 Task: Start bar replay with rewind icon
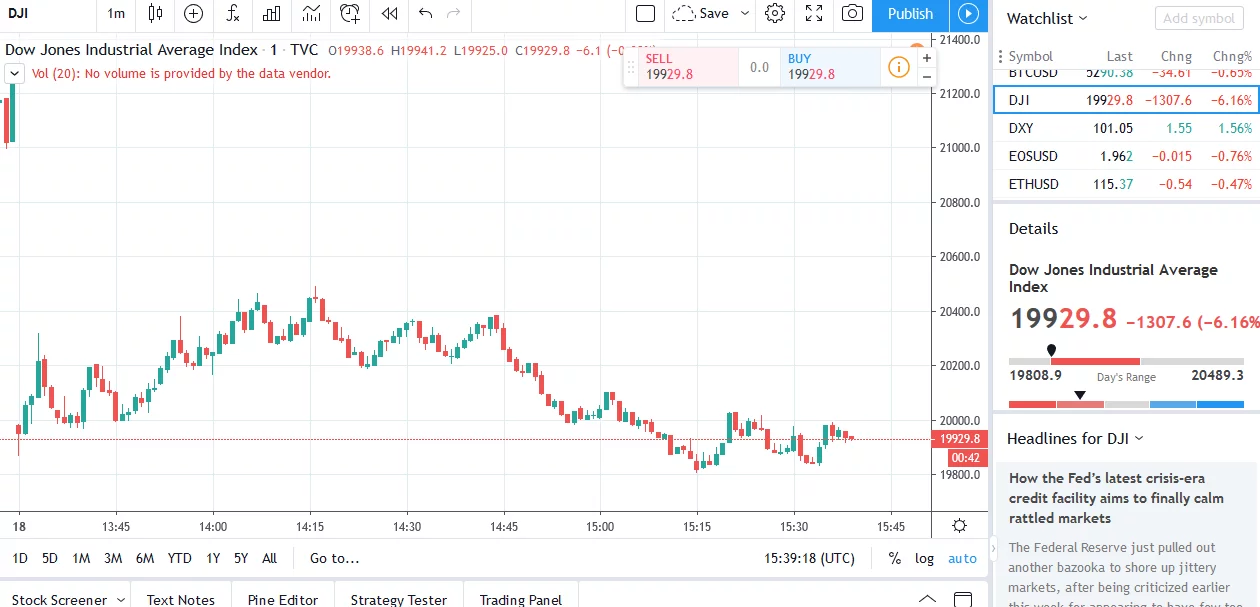pyautogui.click(x=389, y=14)
